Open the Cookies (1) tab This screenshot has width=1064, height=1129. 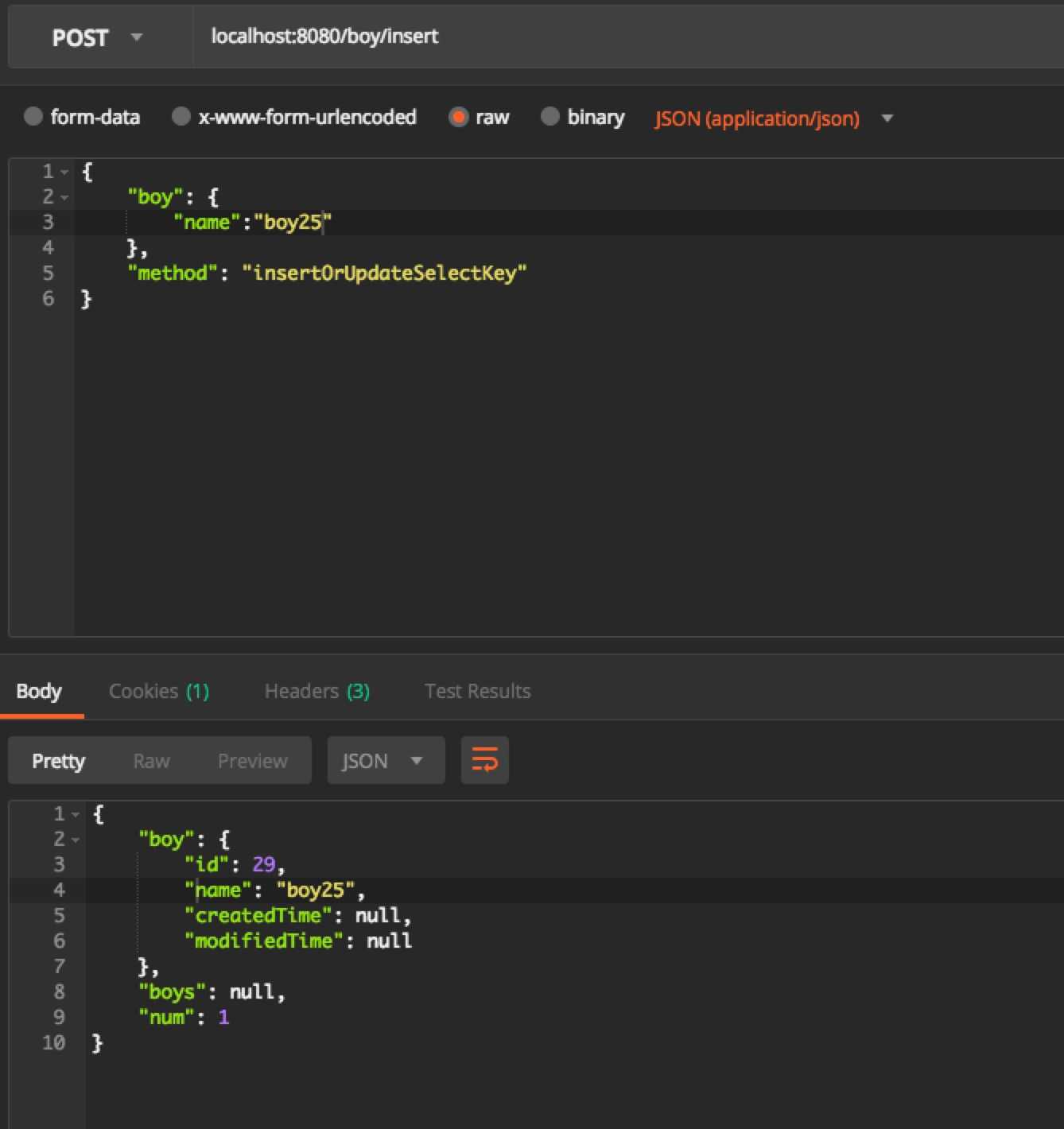pyautogui.click(x=159, y=691)
